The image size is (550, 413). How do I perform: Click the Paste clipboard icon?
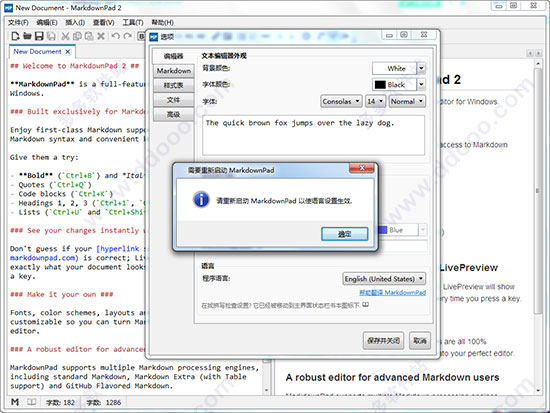tap(89, 36)
